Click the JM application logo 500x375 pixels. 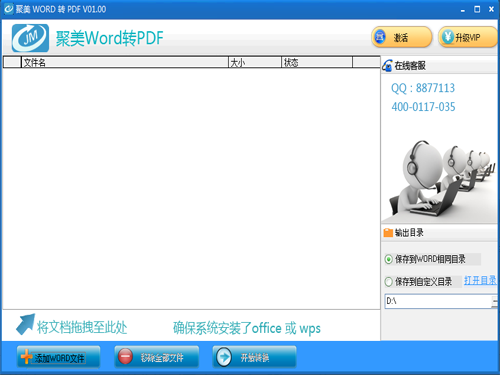30,38
